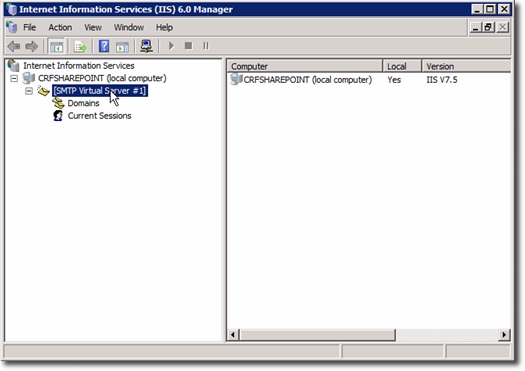Screen dimensions: 525x371
Task: Select CRFSHAREPOINT row in the right pane
Action: tap(308, 80)
